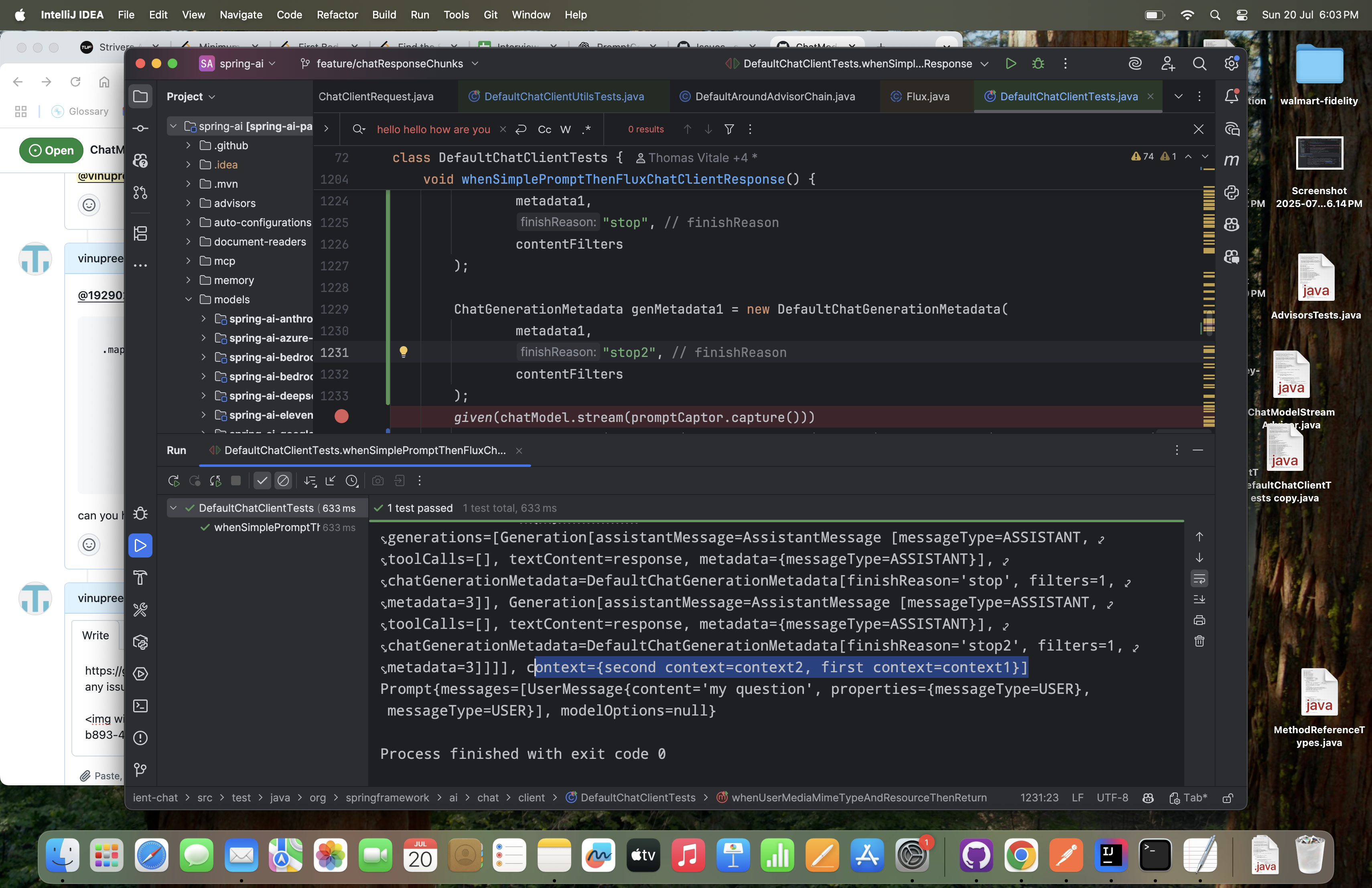1372x888 pixels.
Task: Show the hidden editor tabs dropdown
Action: tap(1178, 96)
